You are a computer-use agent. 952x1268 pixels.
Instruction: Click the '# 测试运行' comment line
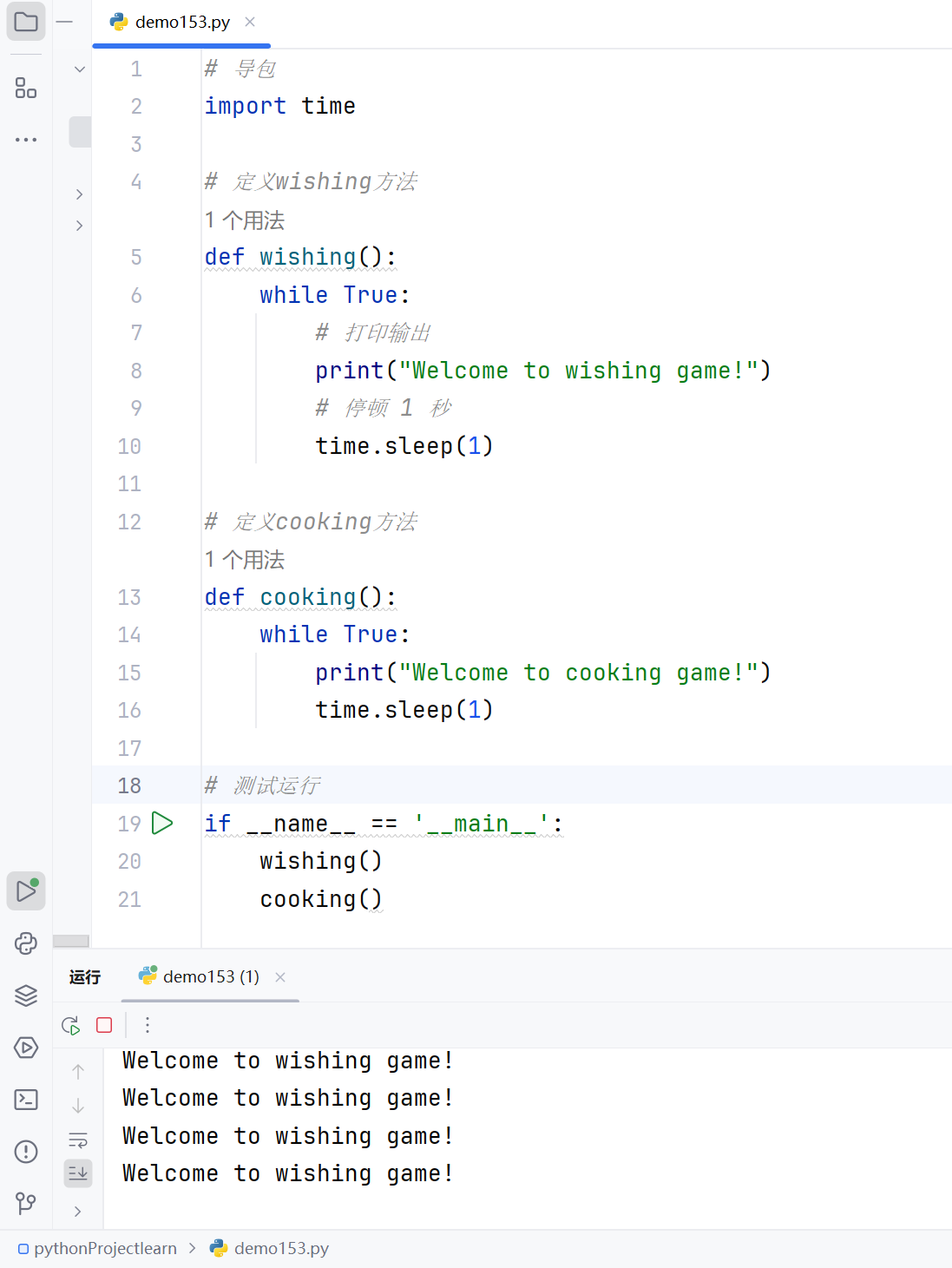262,785
